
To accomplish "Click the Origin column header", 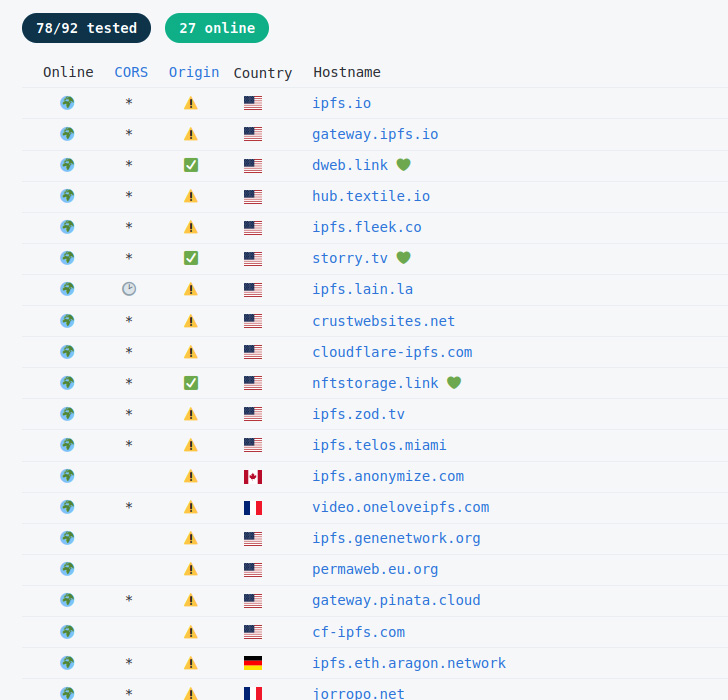I will pos(194,72).
